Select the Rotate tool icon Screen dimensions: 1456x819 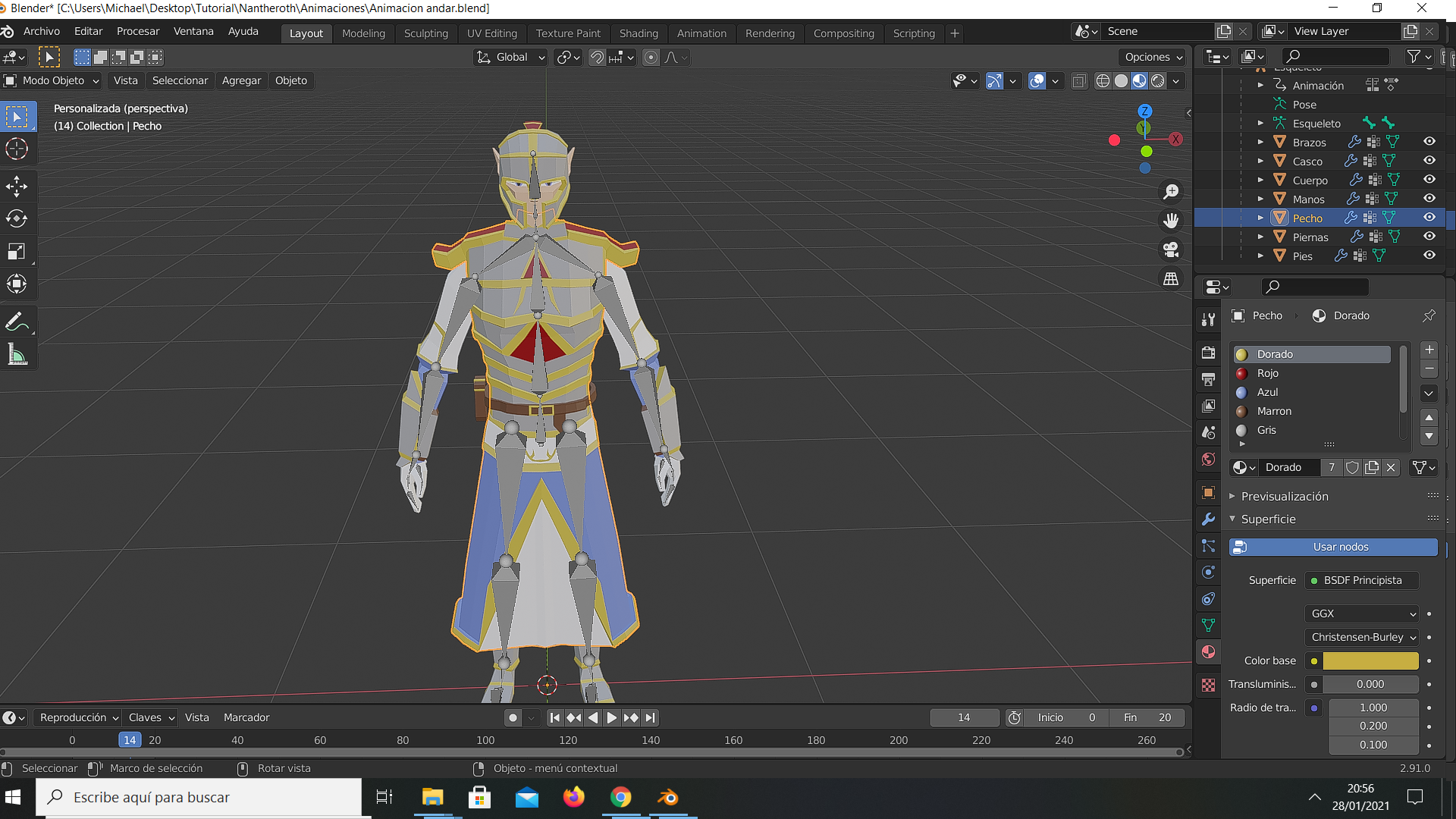point(17,219)
